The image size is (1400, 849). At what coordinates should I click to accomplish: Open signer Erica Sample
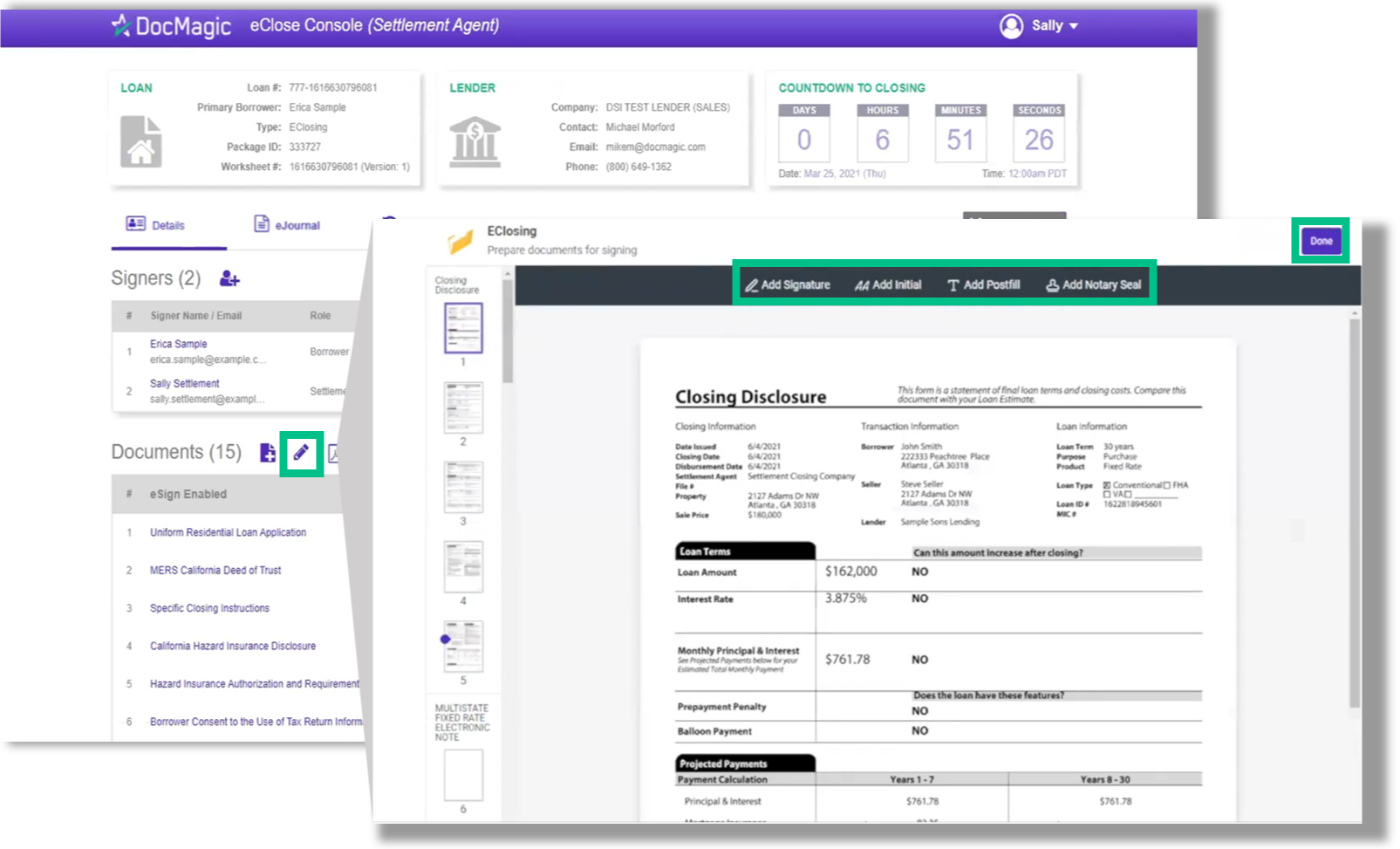[179, 344]
